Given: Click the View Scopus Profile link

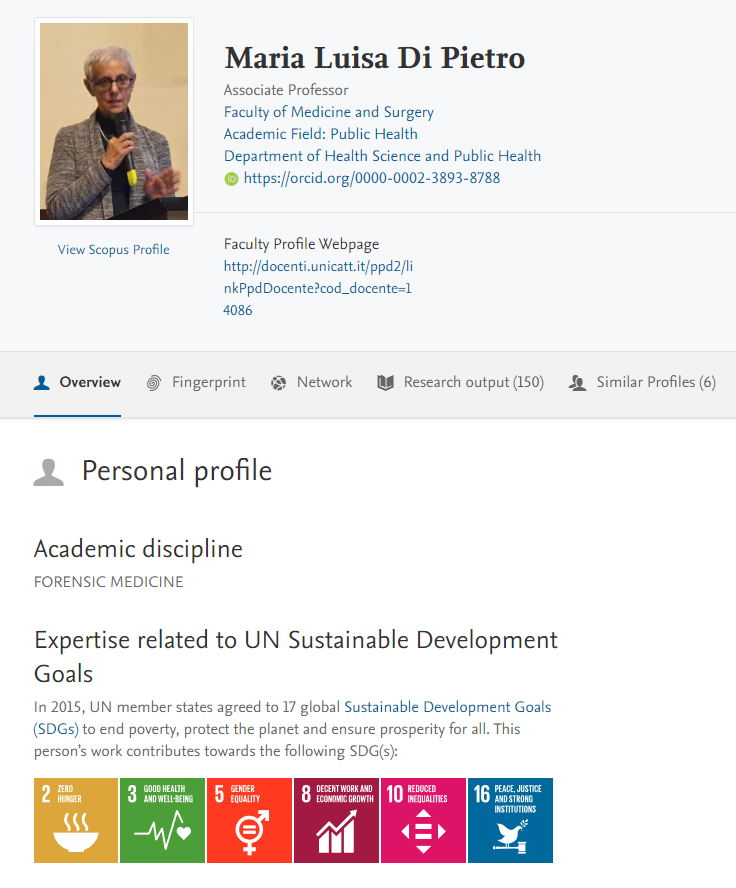Looking at the screenshot, I should [113, 250].
